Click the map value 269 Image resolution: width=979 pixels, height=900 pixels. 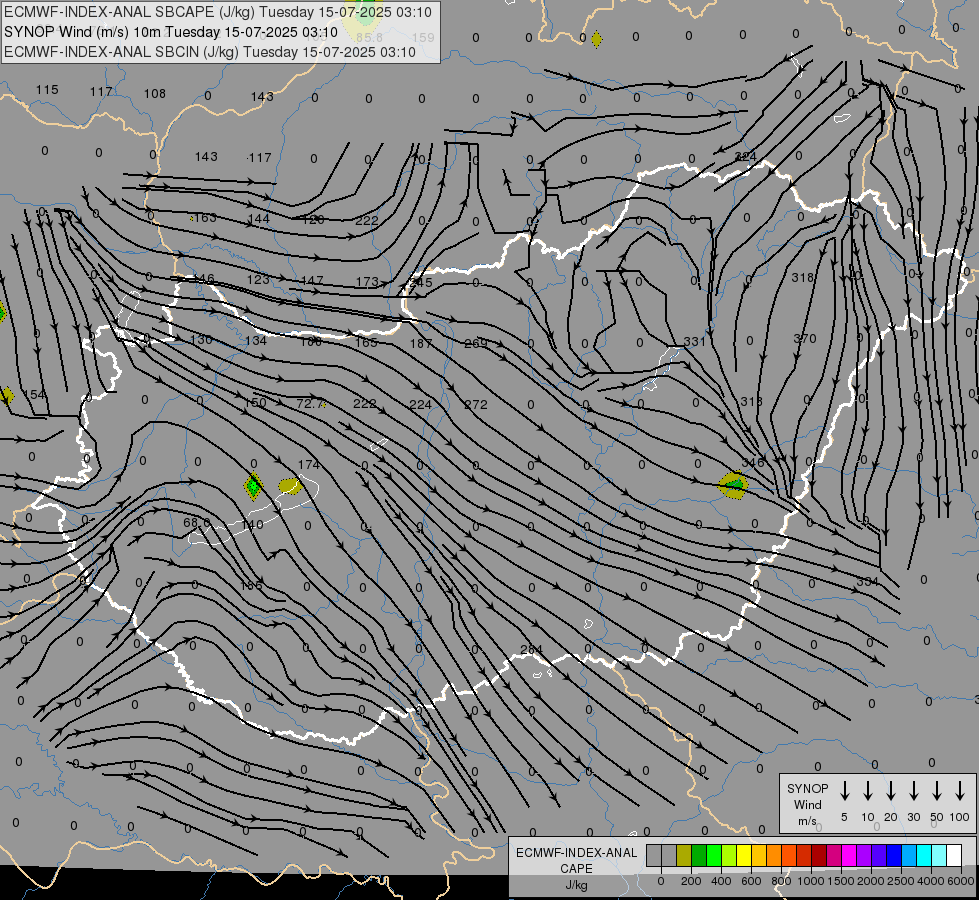[x=476, y=343]
